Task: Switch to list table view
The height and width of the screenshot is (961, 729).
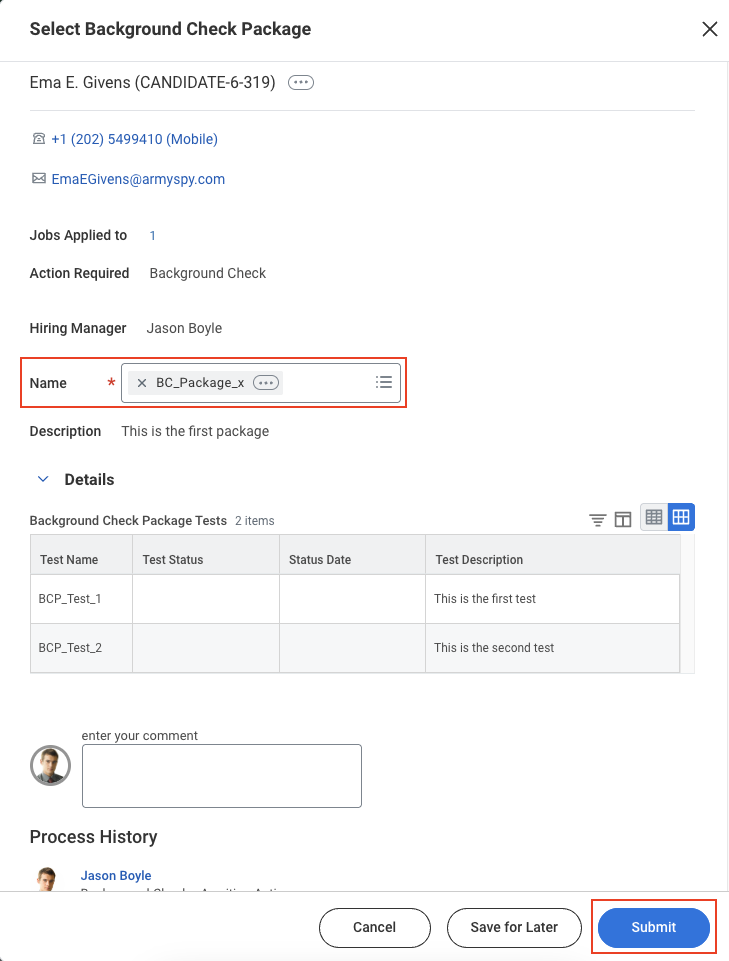Action: 654,517
